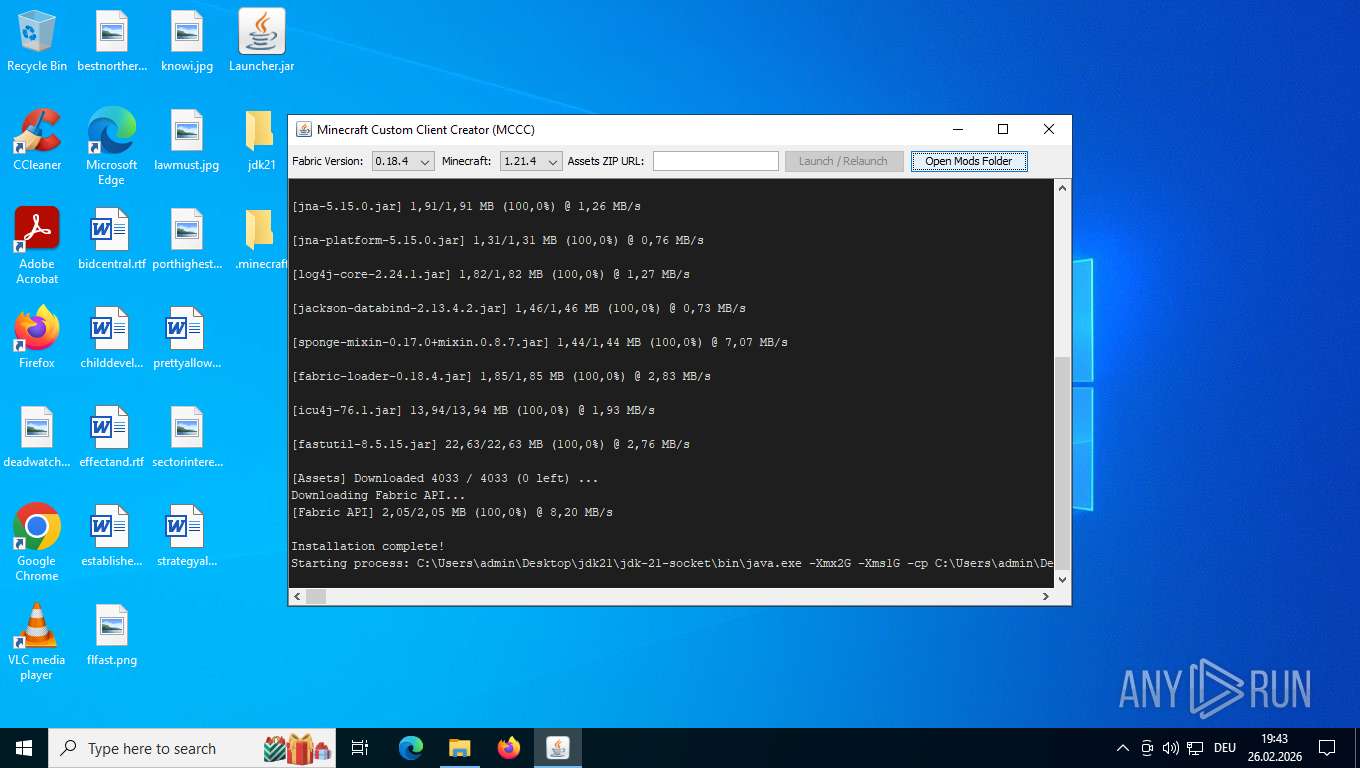Open the Recycle Bin desktop icon
This screenshot has height=768, width=1360.
pos(37,42)
